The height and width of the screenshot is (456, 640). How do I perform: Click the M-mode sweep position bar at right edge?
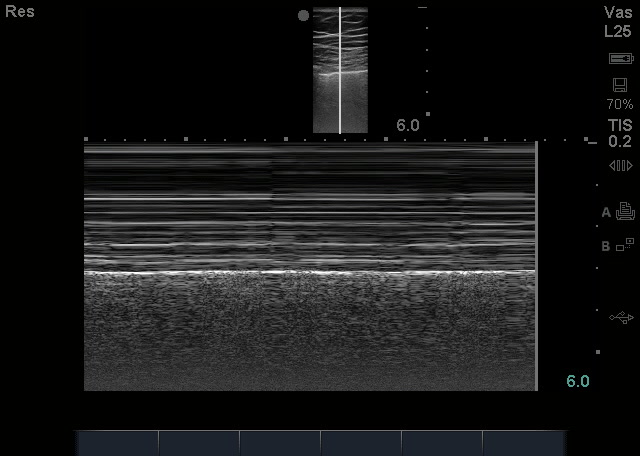tap(537, 265)
